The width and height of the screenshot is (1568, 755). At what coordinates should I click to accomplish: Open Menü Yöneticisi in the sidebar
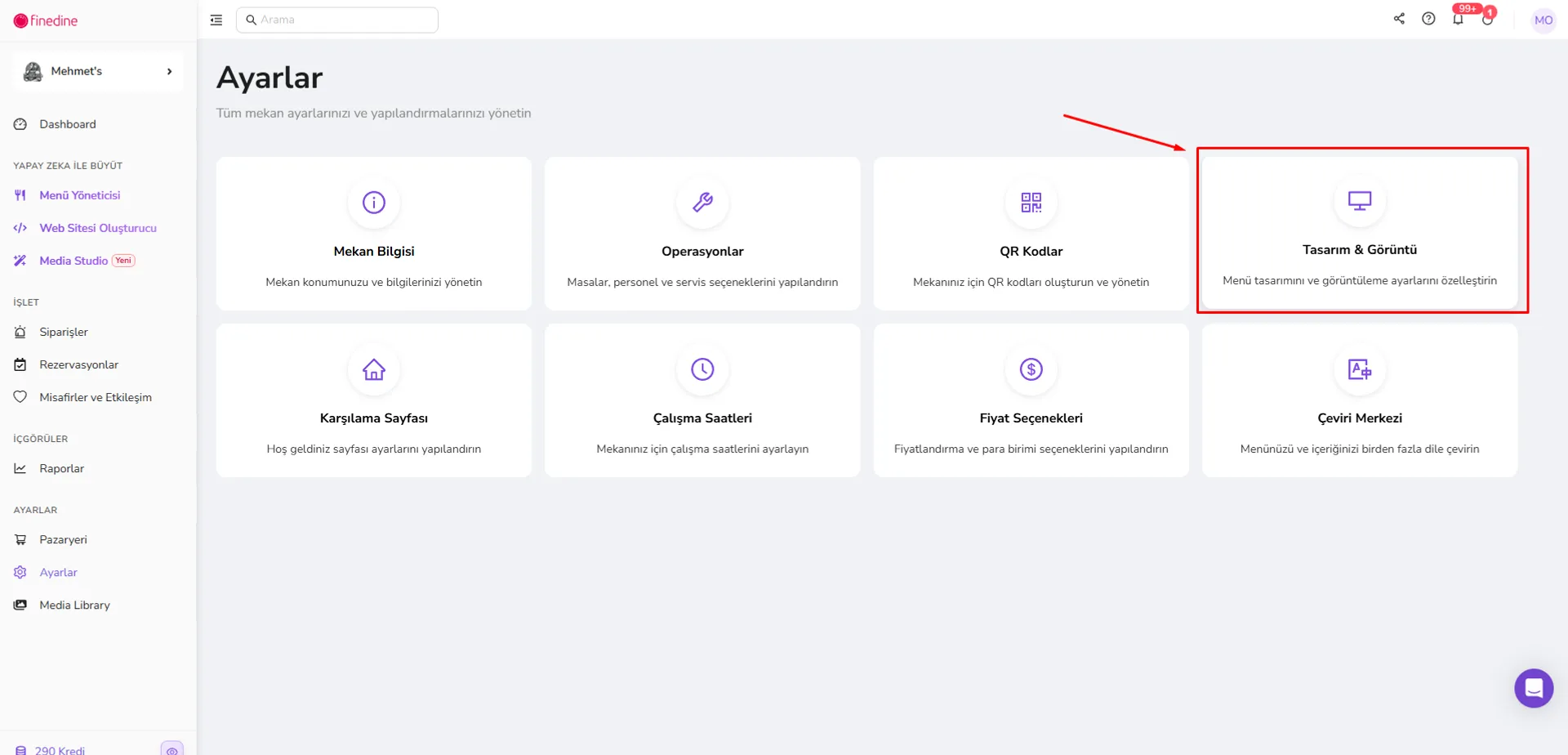pyautogui.click(x=79, y=195)
